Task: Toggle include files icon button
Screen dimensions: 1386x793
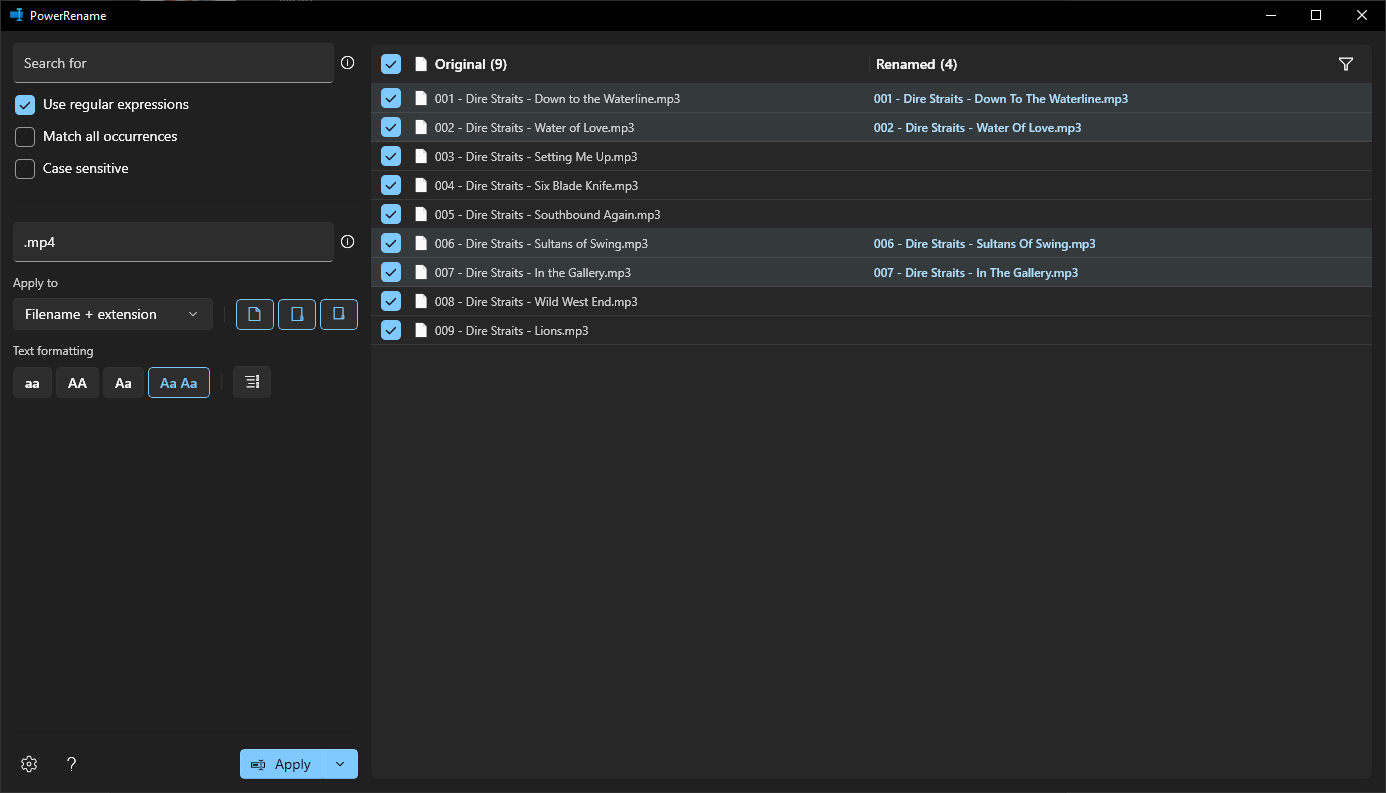Action: coord(254,314)
